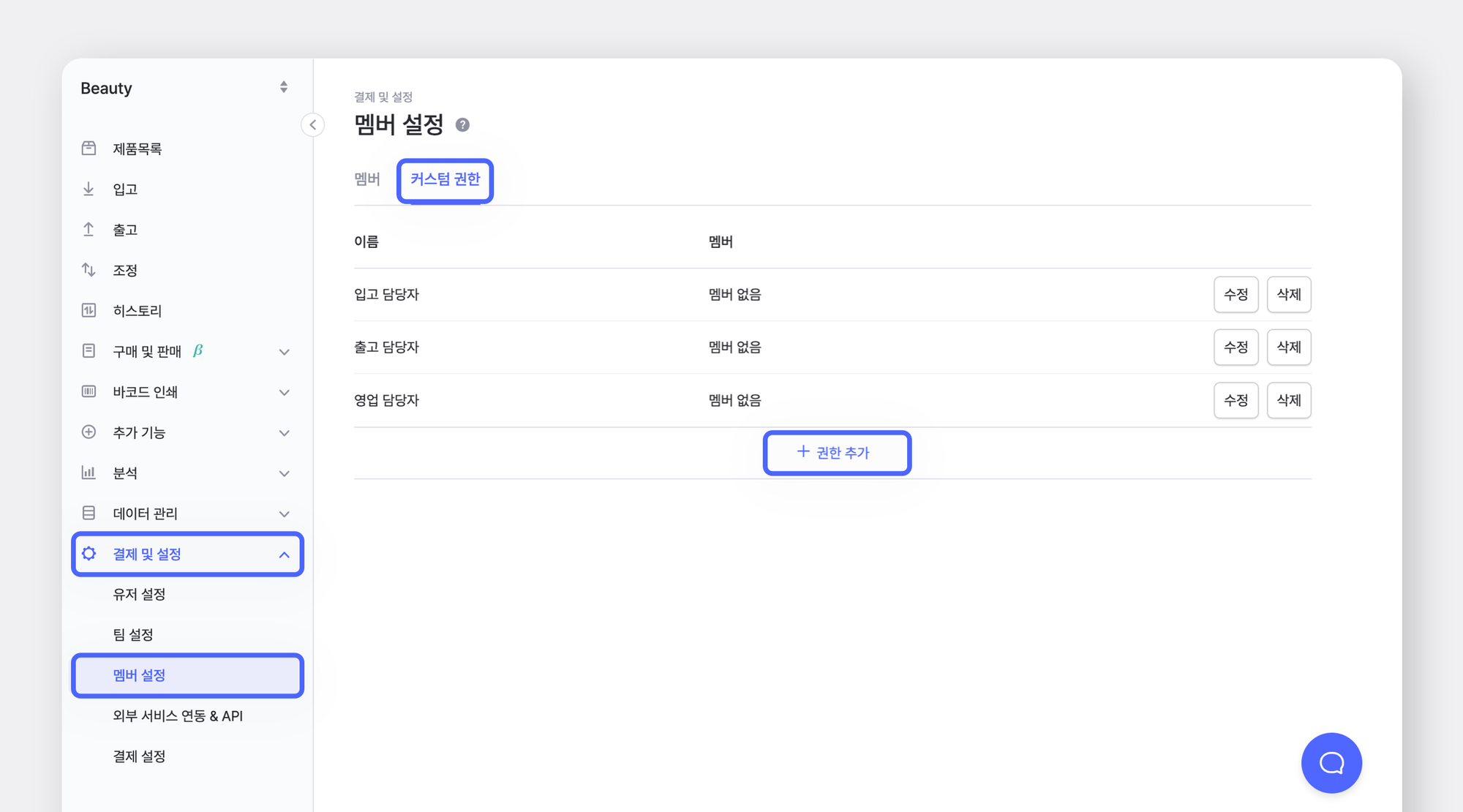The height and width of the screenshot is (812, 1463).
Task: Click the product list box icon
Action: pos(89,149)
